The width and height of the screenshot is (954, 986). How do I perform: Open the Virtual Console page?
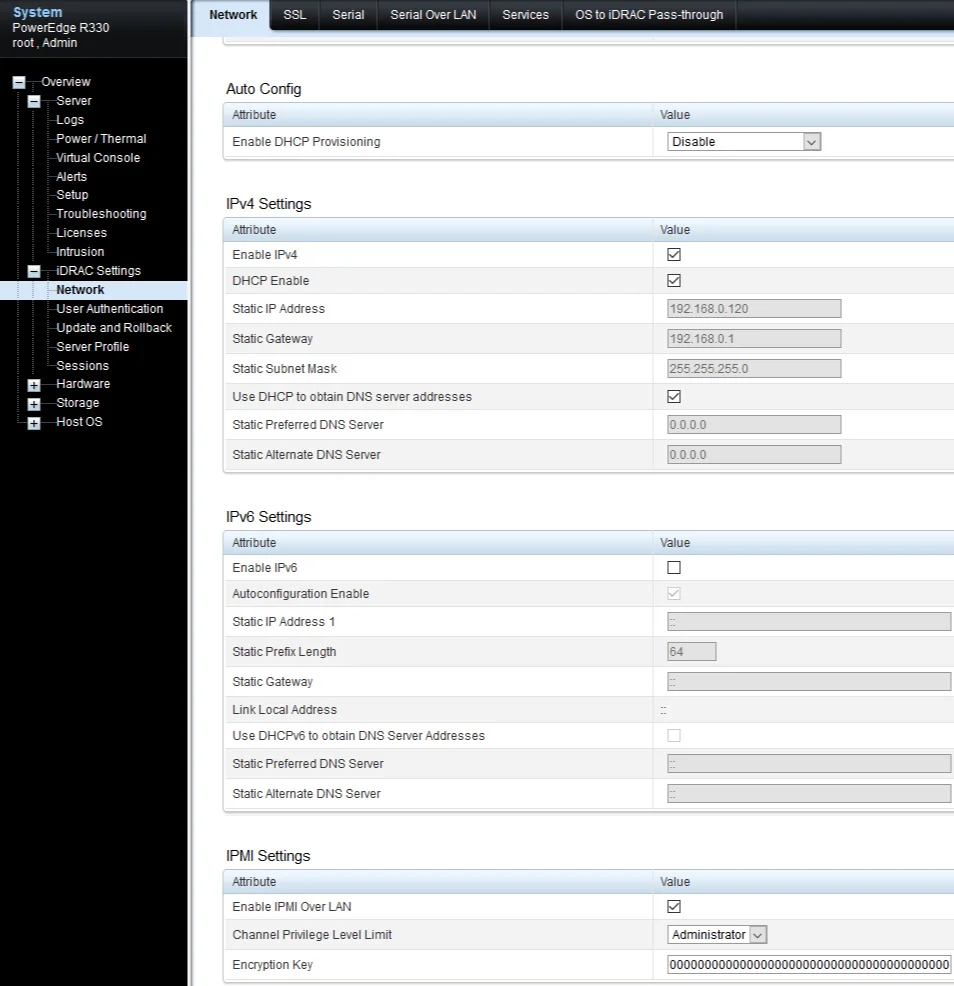click(97, 157)
